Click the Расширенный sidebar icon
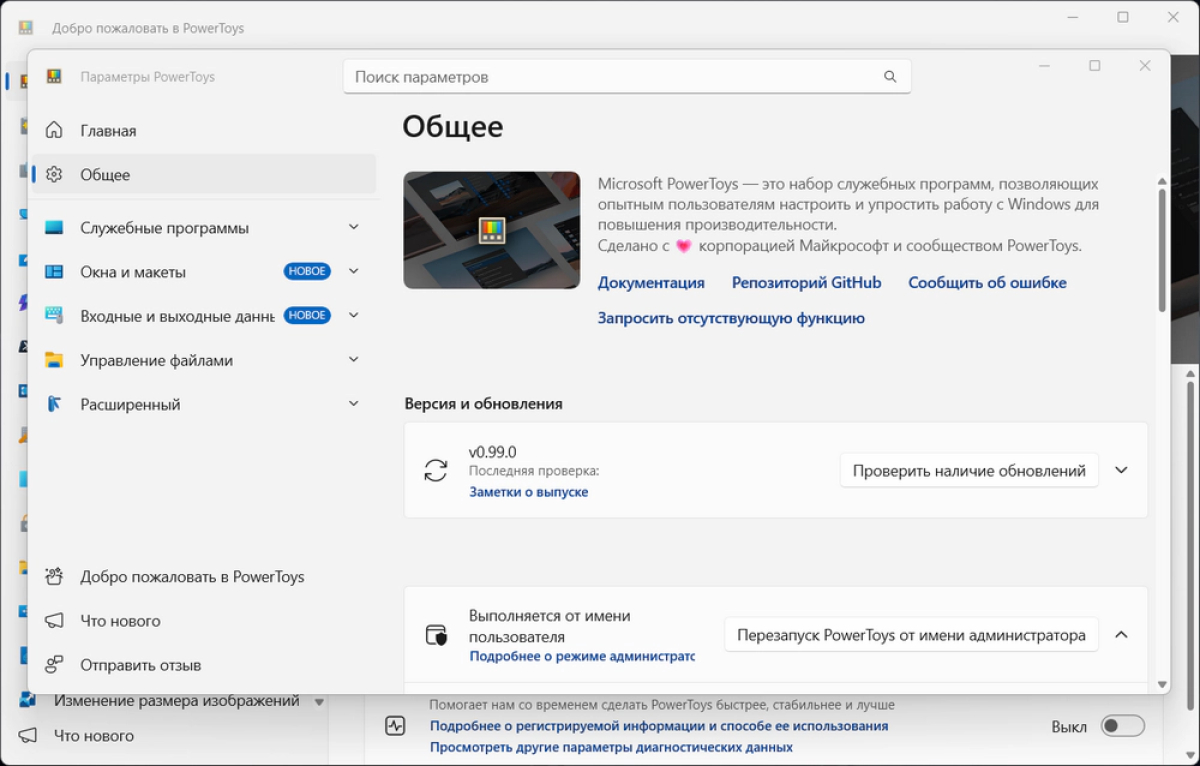This screenshot has height=766, width=1200. pyautogui.click(x=54, y=404)
